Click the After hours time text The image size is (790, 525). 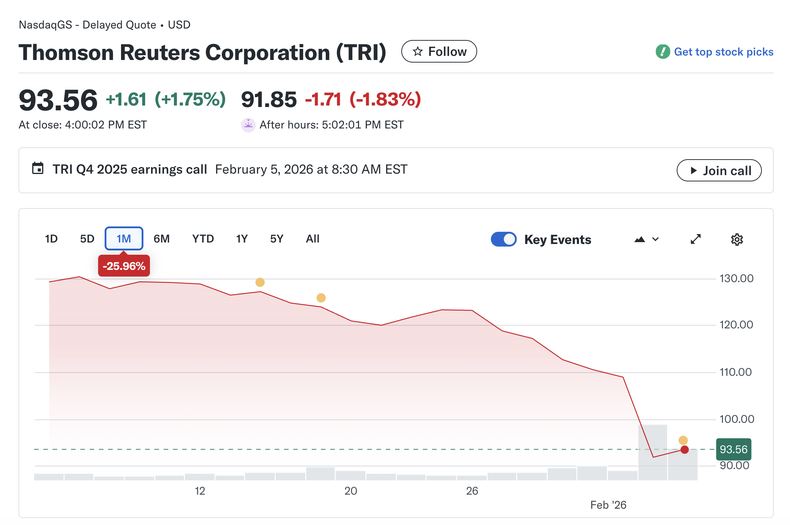click(x=332, y=124)
